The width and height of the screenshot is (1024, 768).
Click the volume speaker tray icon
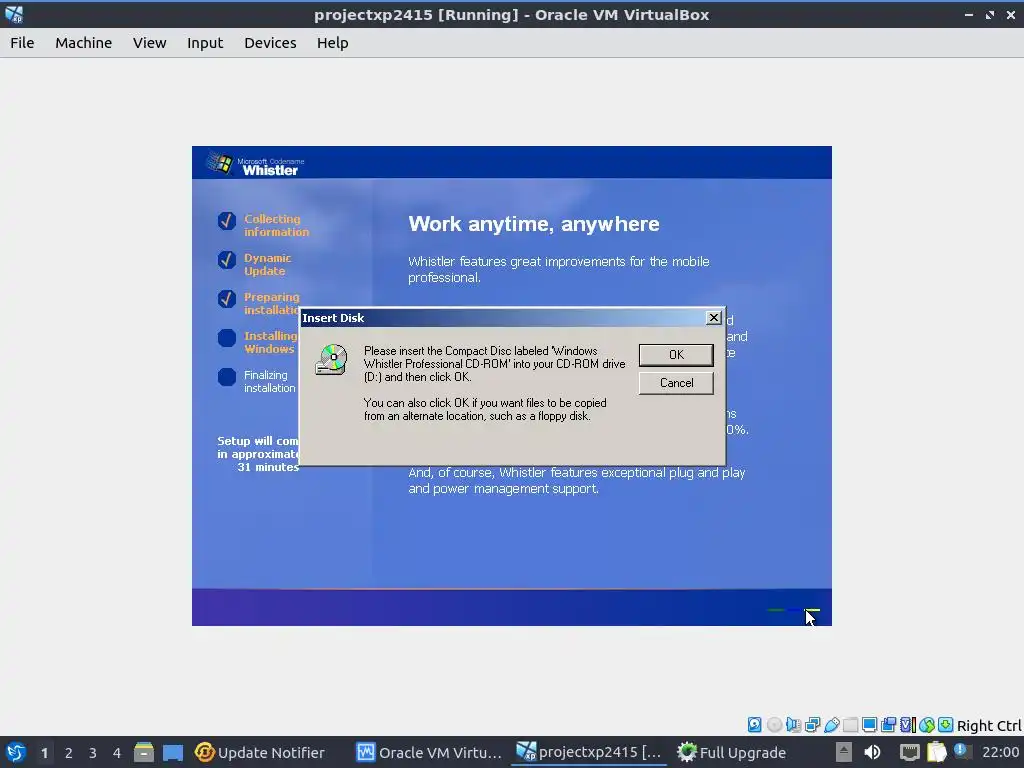point(872,752)
